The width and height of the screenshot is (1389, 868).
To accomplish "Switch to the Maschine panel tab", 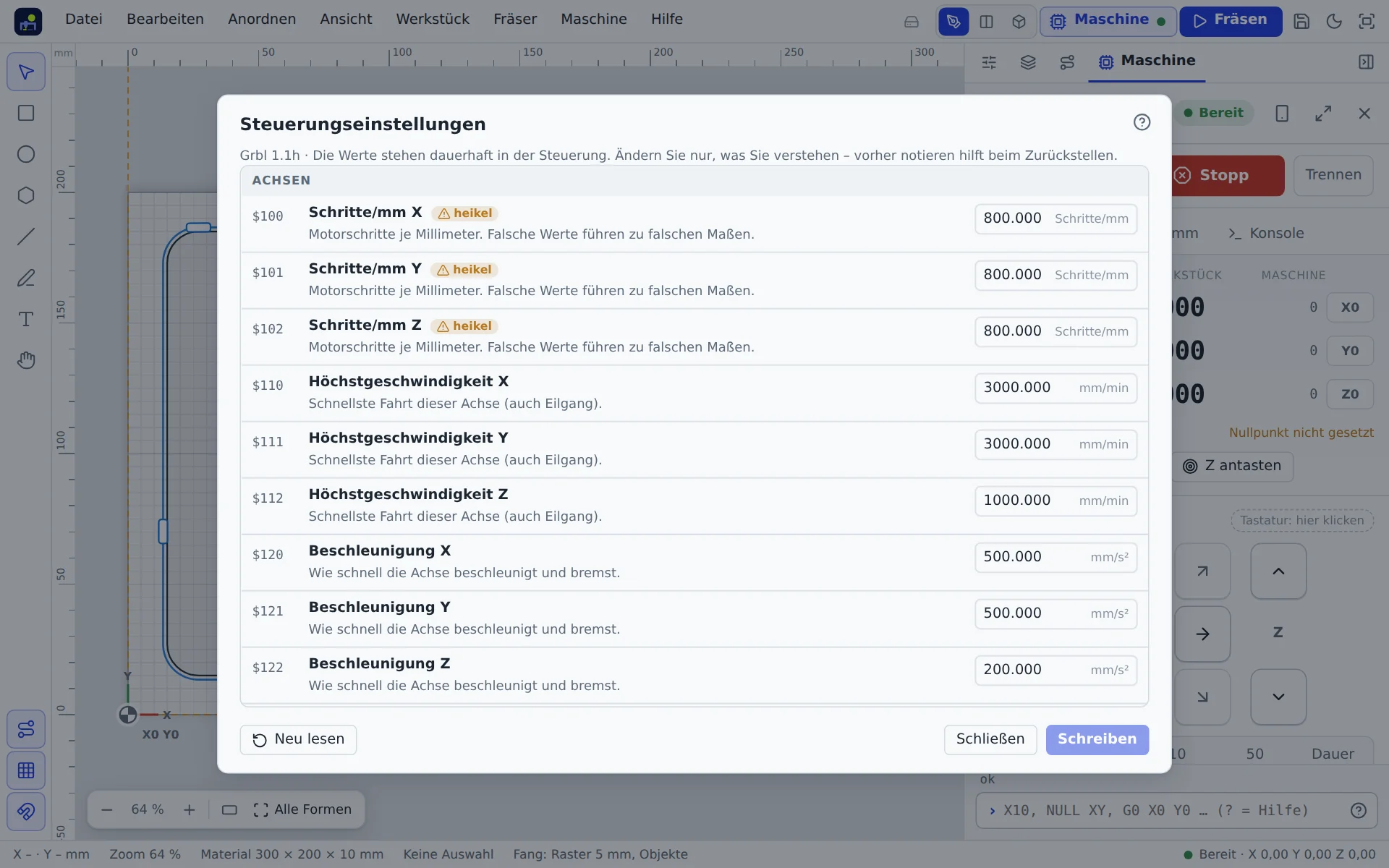I will click(1147, 61).
